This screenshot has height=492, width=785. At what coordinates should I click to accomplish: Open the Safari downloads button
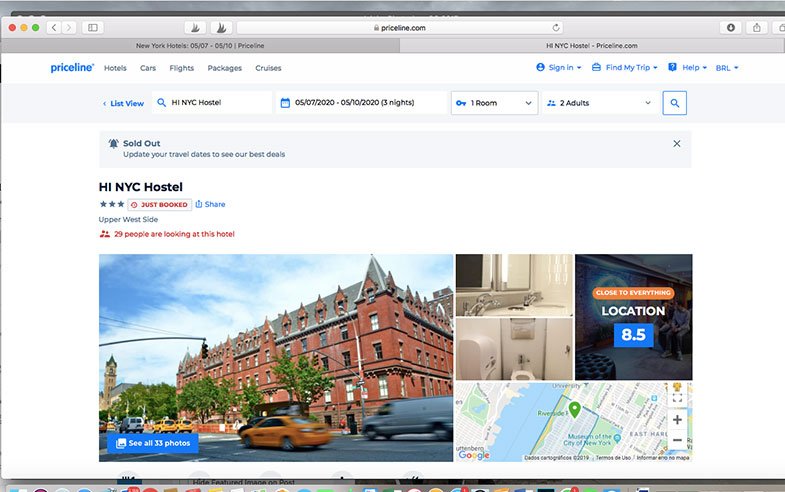tap(731, 28)
